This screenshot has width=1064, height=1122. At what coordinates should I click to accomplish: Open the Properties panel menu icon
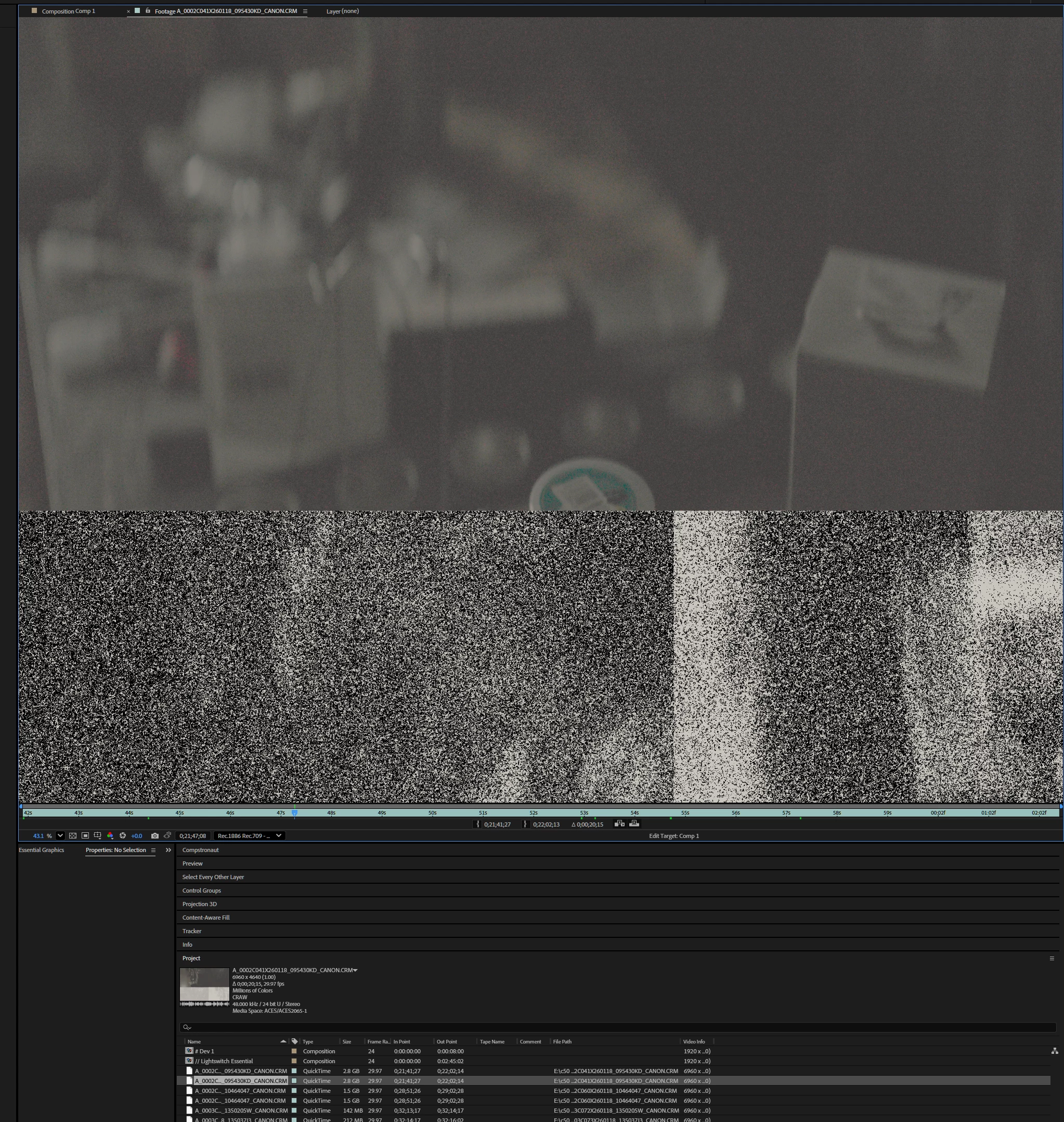tap(153, 850)
